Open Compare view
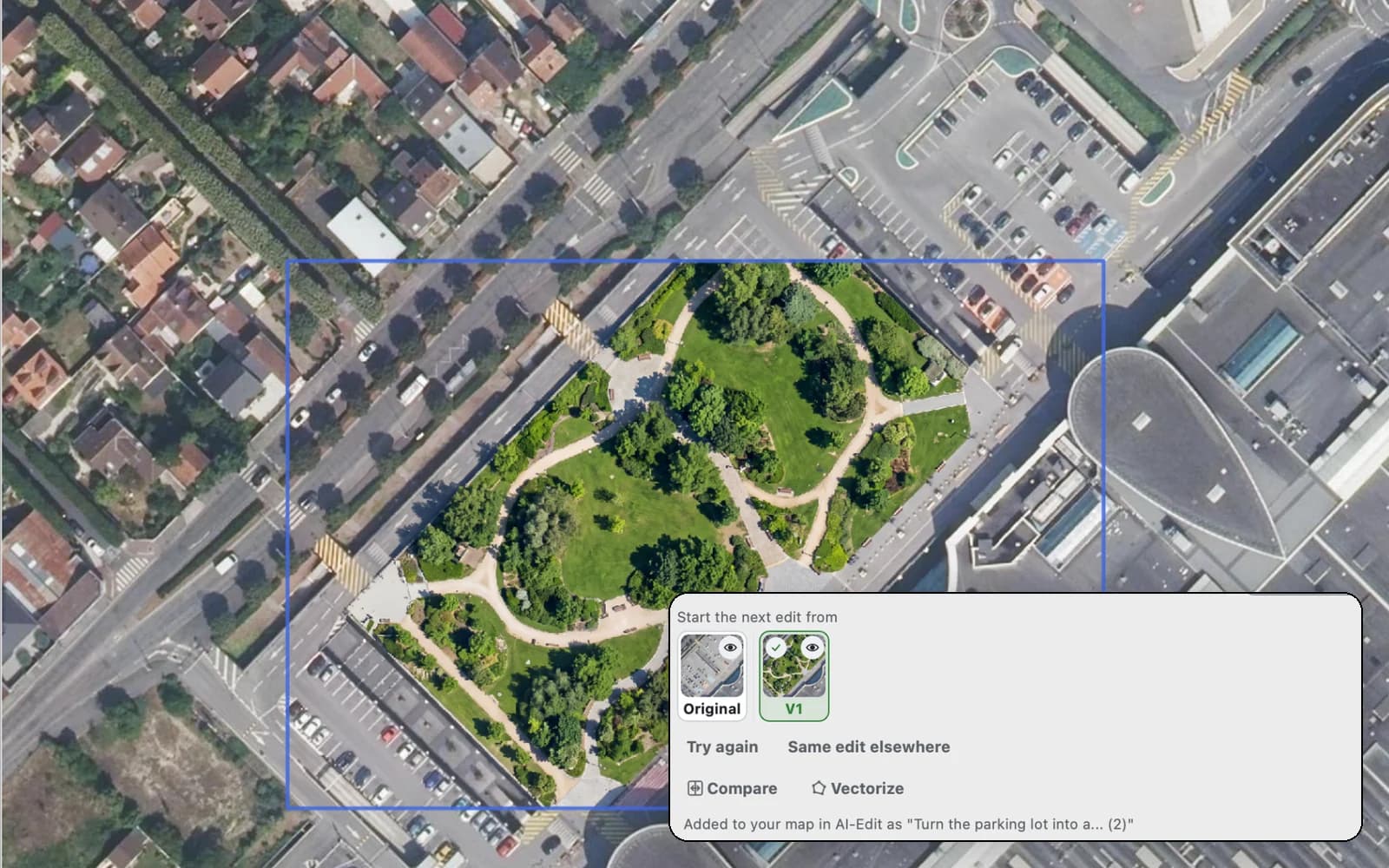Viewport: 1389px width, 868px height. coord(733,788)
